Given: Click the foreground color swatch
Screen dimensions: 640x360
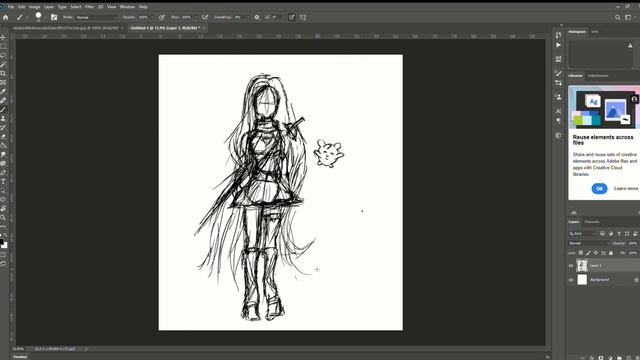Looking at the screenshot, I should pos(1,241).
